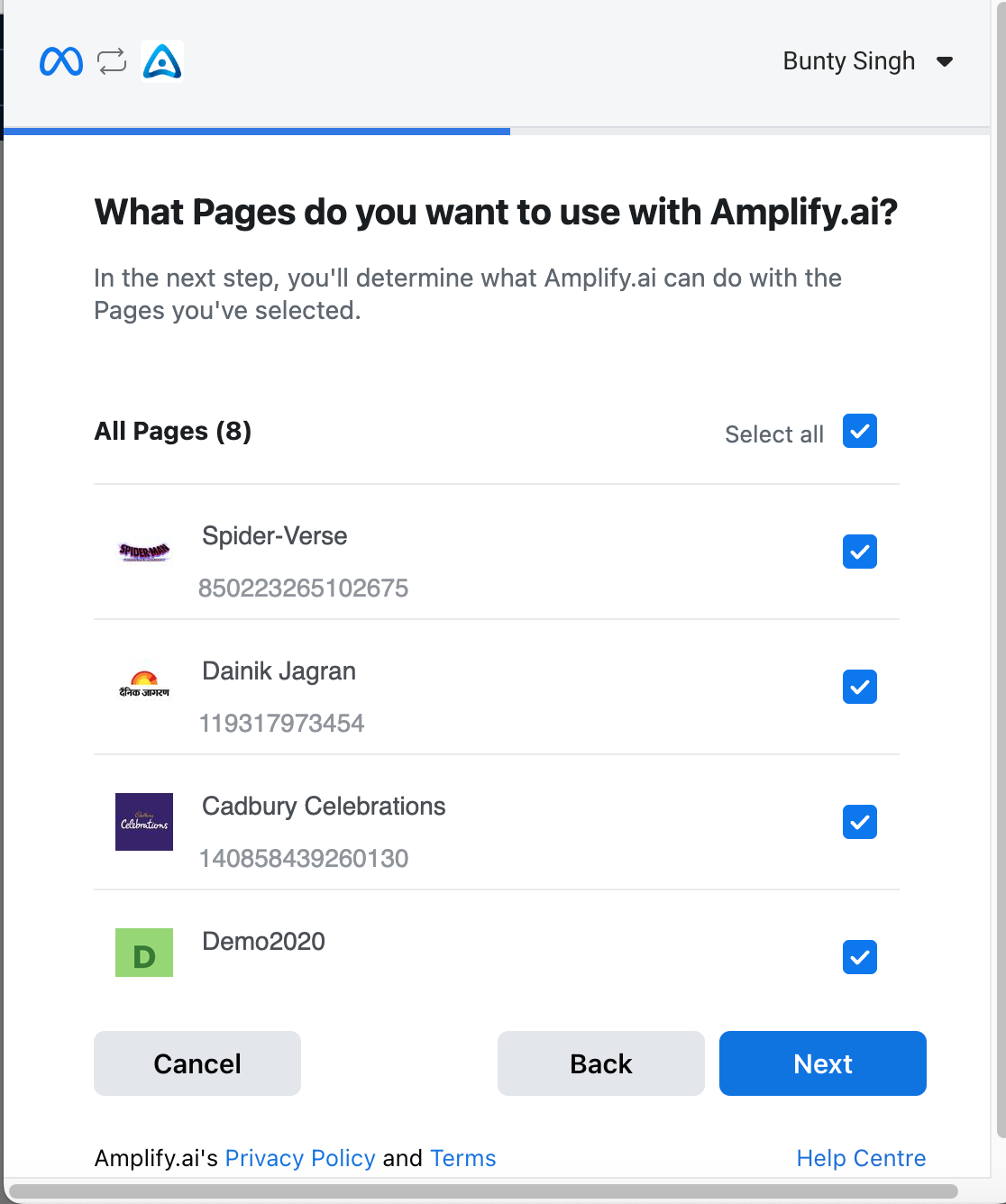Image resolution: width=1006 pixels, height=1204 pixels.
Task: Open the Bunty Singh account dropdown arrow
Action: pos(945,61)
